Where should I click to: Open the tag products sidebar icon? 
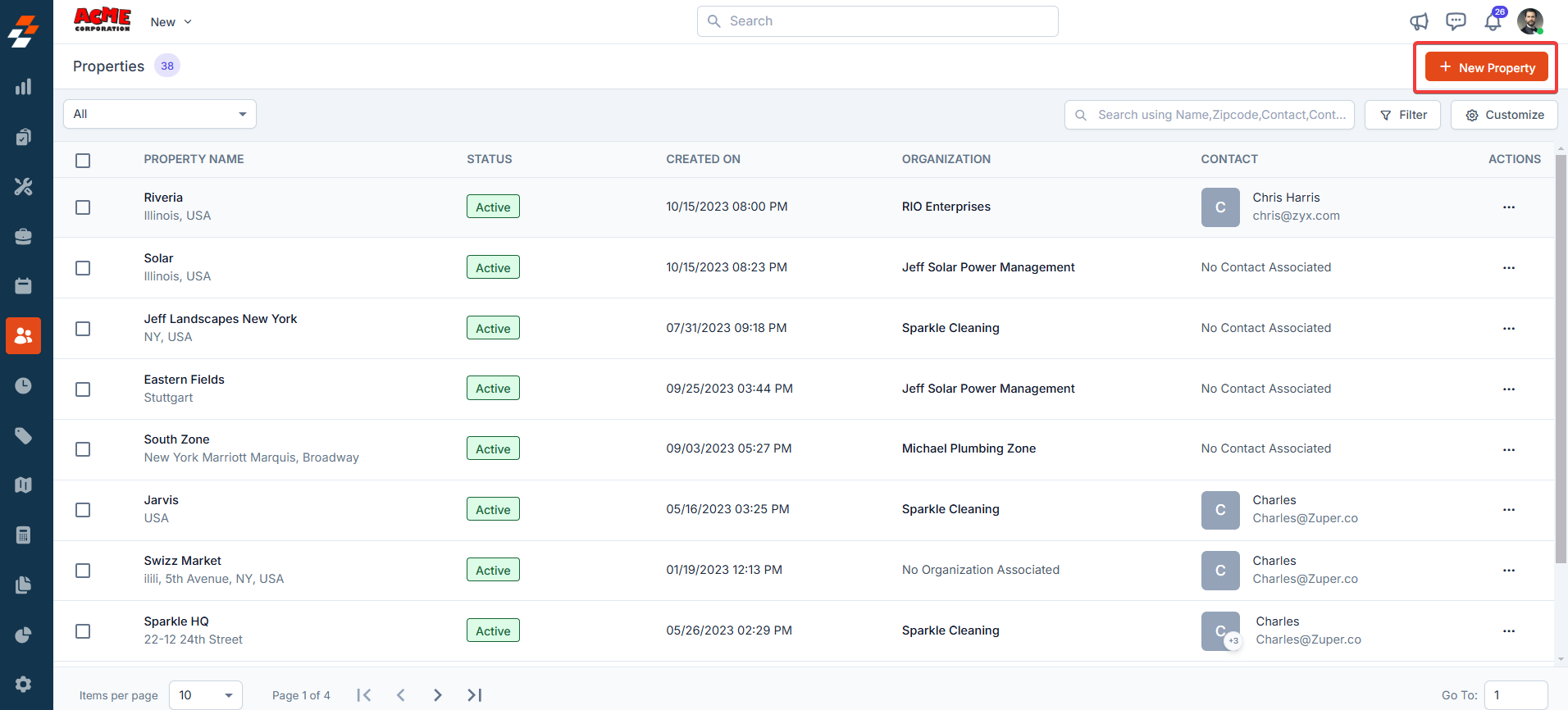coord(23,435)
